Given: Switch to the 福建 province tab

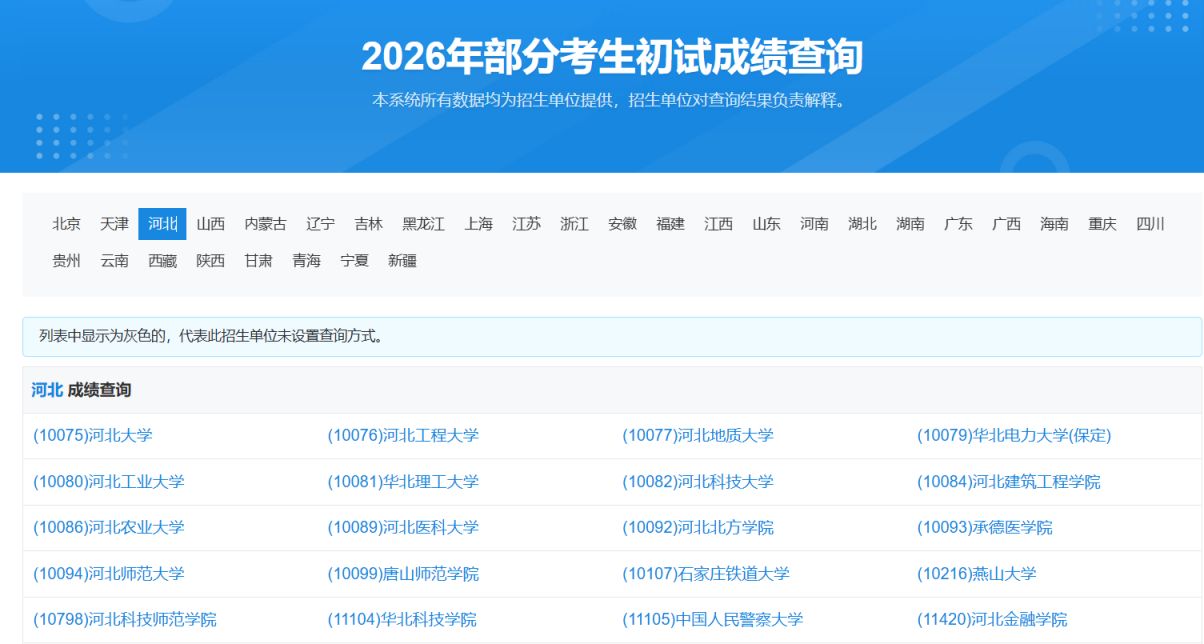Looking at the screenshot, I should click(x=671, y=224).
